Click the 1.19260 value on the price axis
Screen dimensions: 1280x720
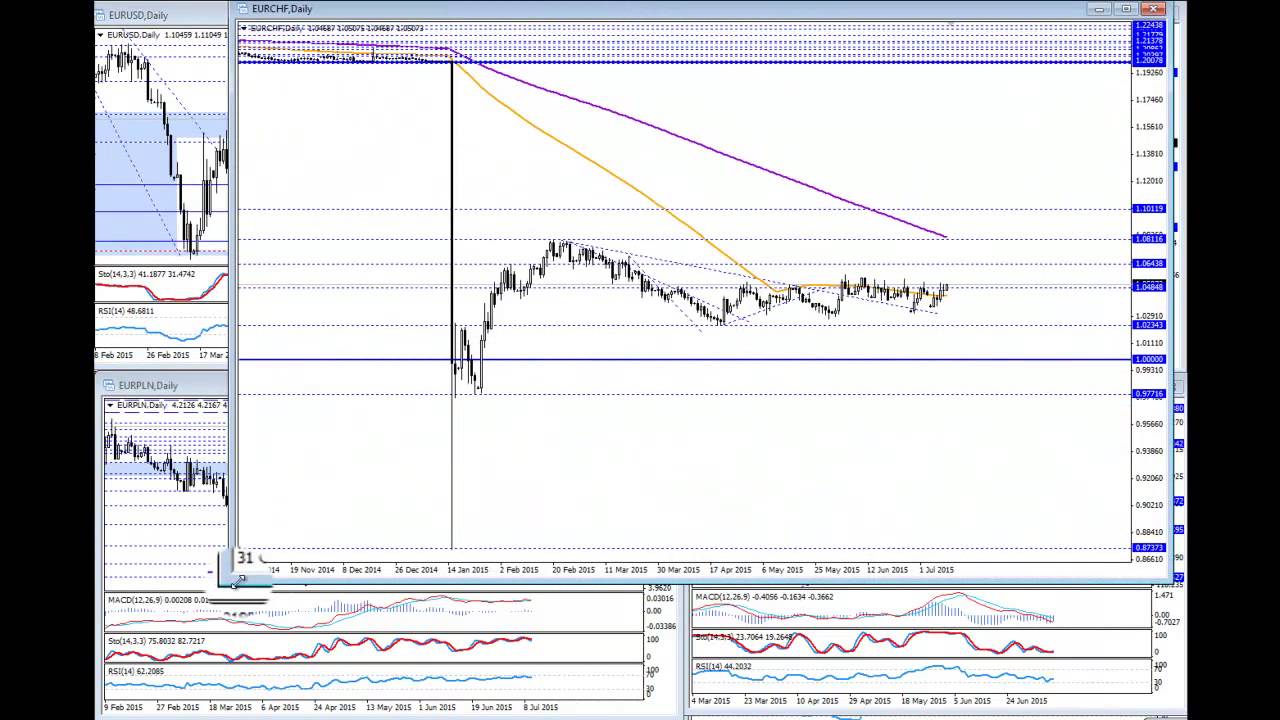tap(1150, 73)
